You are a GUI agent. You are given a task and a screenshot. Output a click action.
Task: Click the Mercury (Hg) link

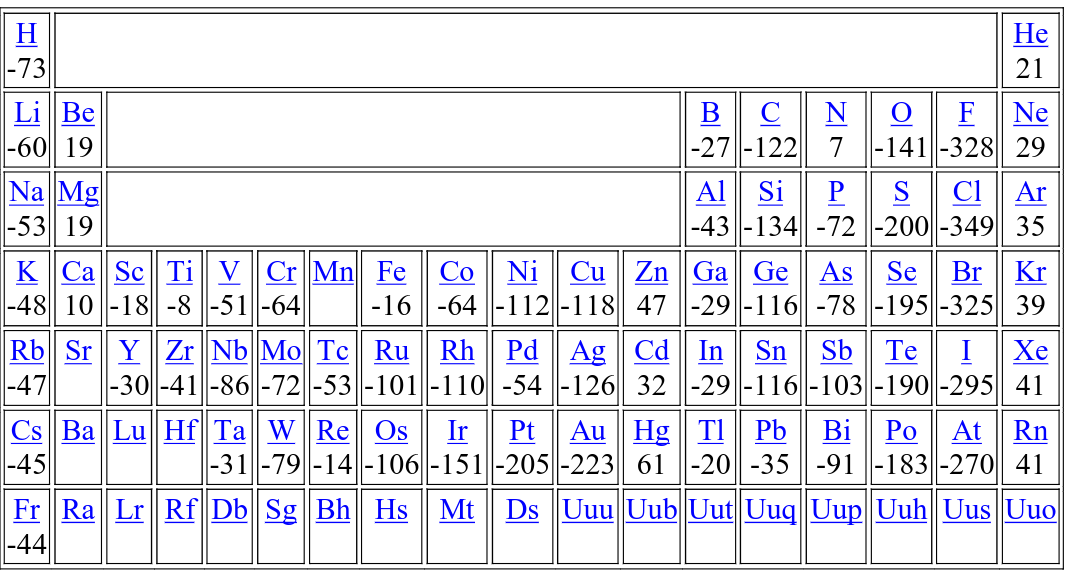click(x=651, y=431)
